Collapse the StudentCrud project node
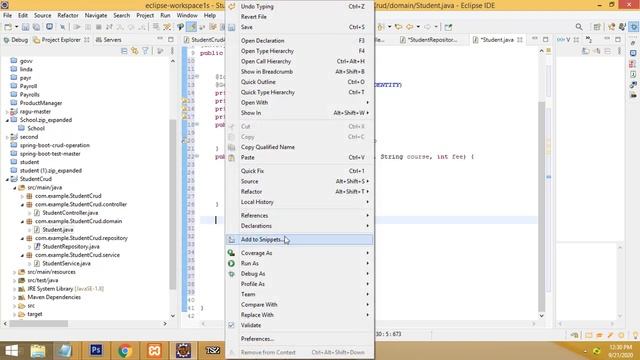This screenshot has height=360, width=640. pos(7,179)
